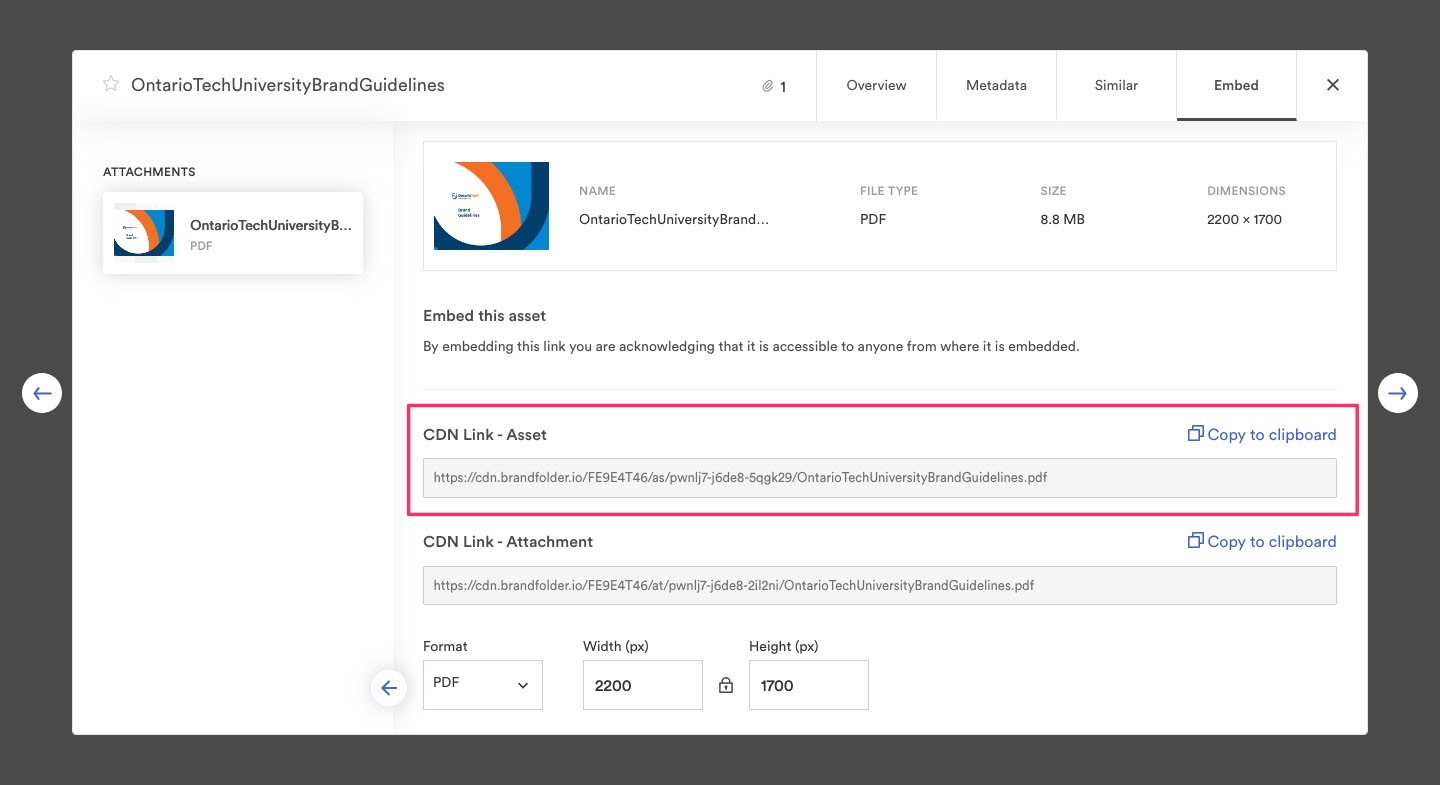Image resolution: width=1440 pixels, height=785 pixels.
Task: Go to next asset using right arrow
Action: click(x=1397, y=393)
